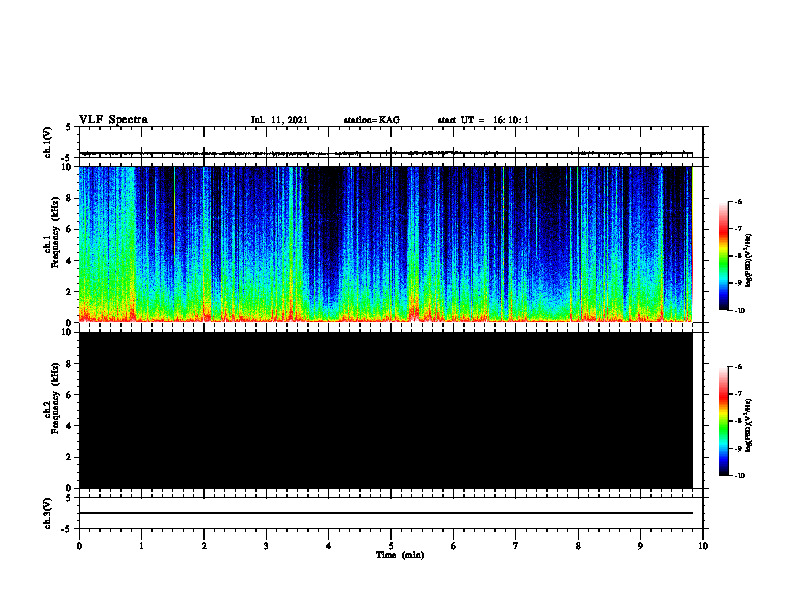Click the flat ch.3 voltage trace
The width and height of the screenshot is (792, 612).
click(x=385, y=513)
